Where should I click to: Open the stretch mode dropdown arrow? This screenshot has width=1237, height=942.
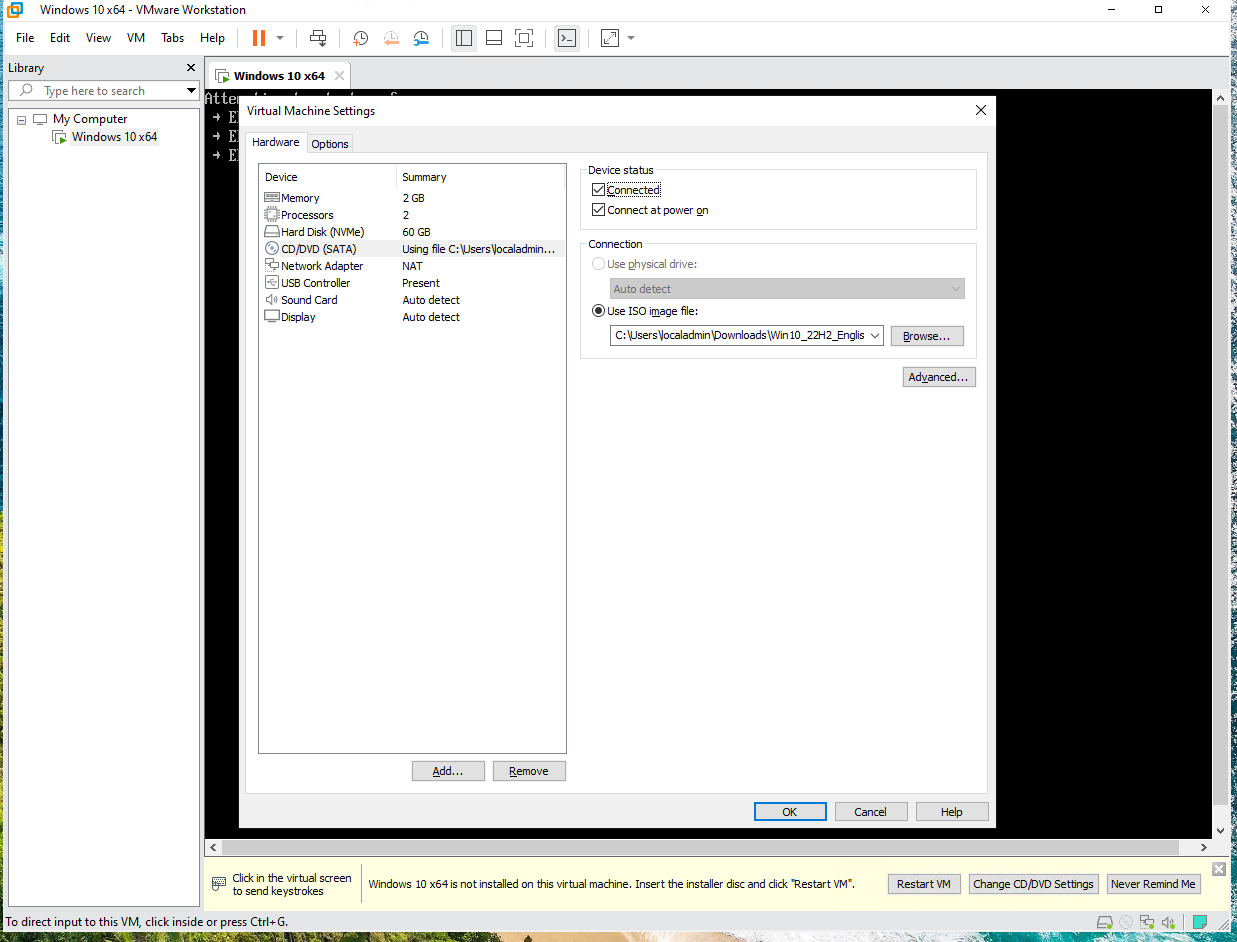631,38
